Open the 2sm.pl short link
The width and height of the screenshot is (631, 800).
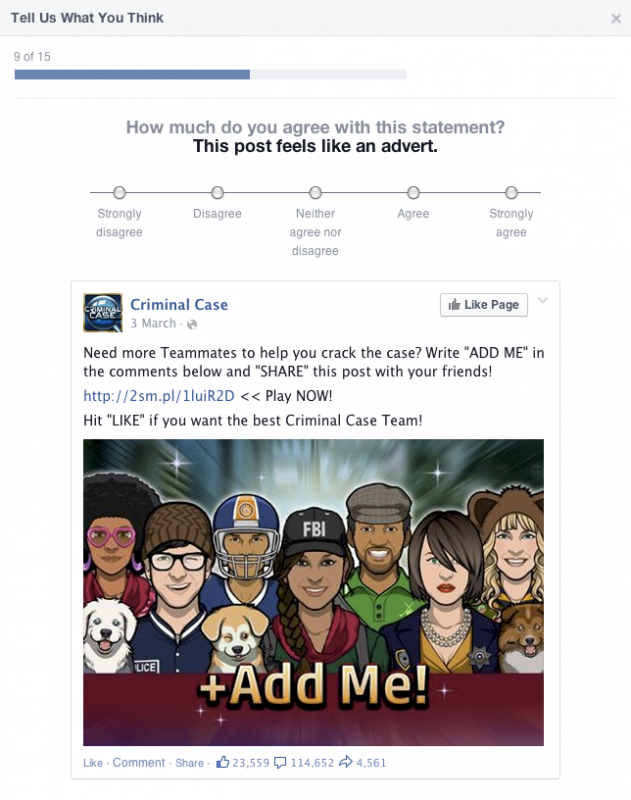click(x=159, y=396)
